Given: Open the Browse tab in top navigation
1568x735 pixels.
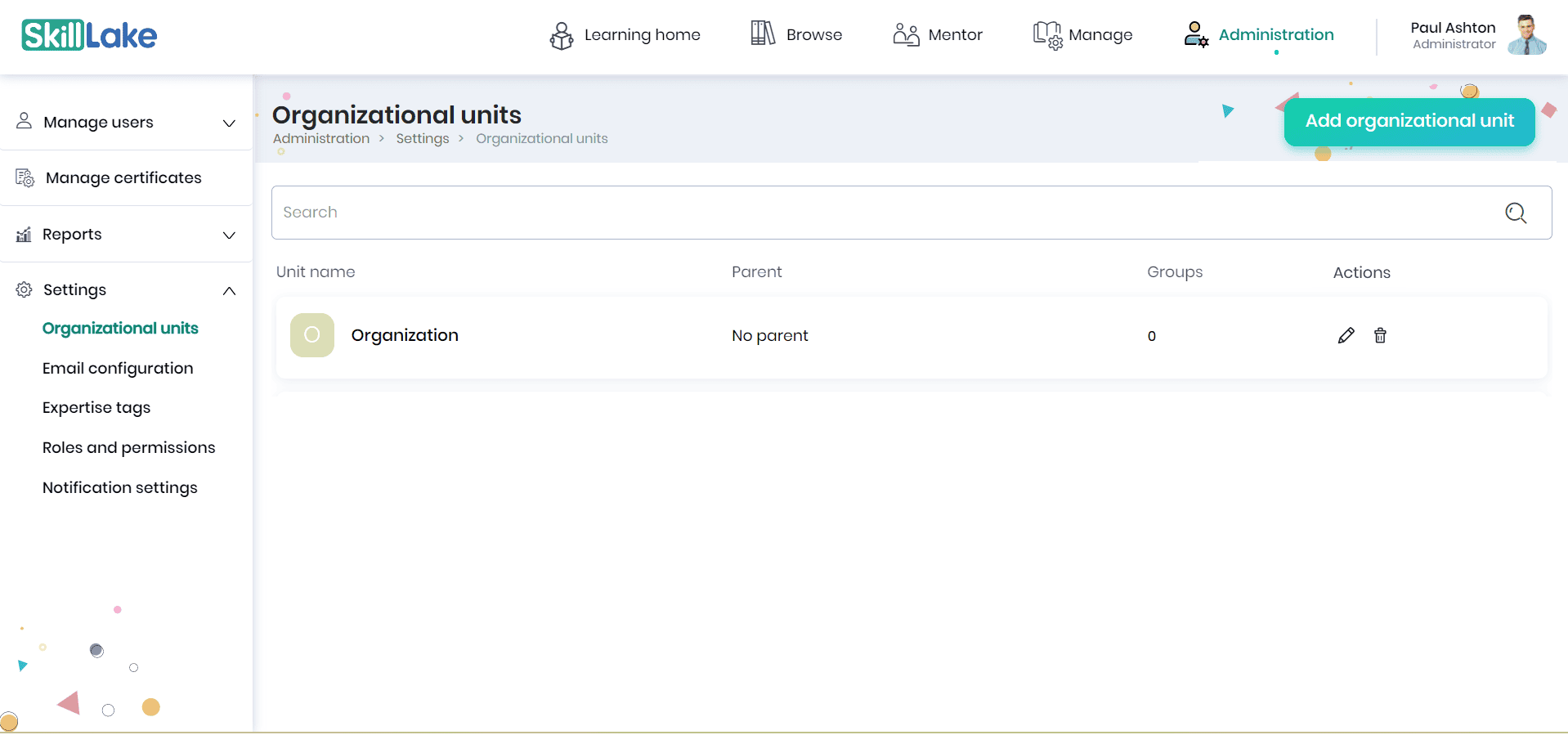Looking at the screenshot, I should [796, 35].
